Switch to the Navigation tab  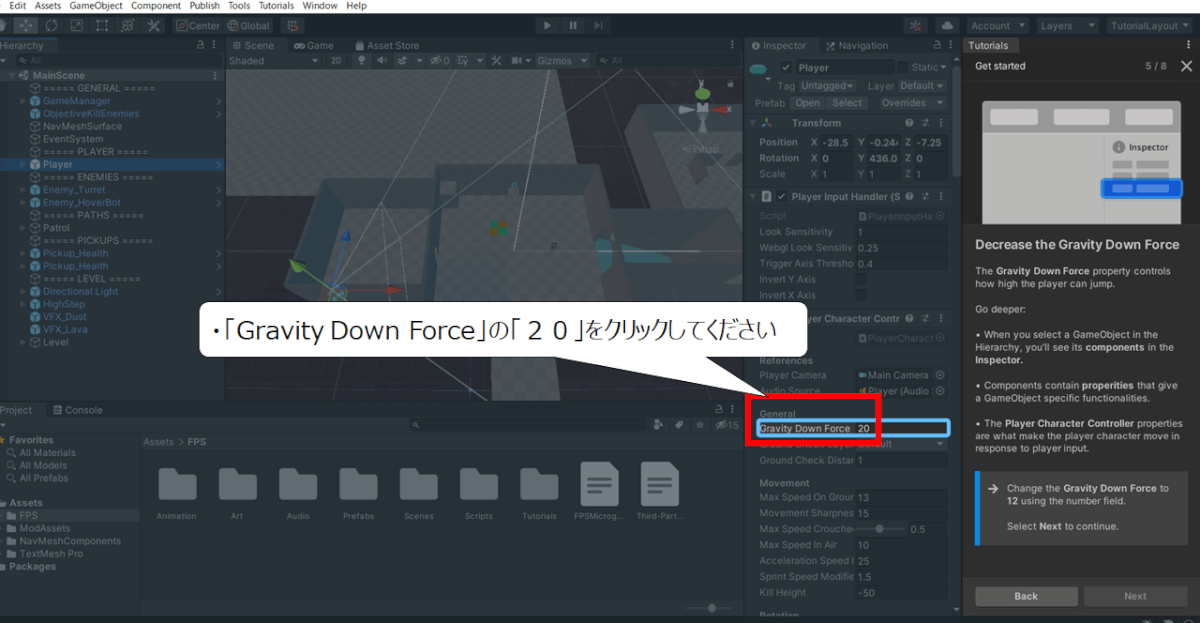click(x=856, y=45)
